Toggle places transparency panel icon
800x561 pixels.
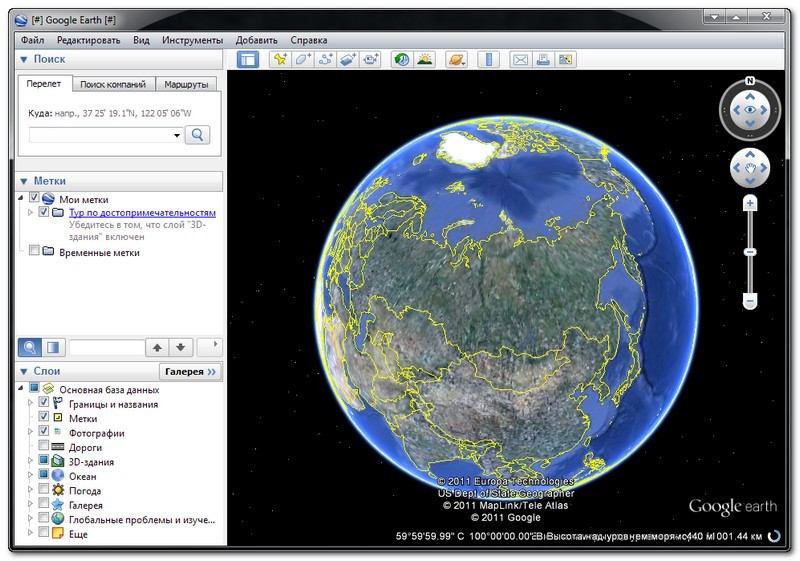[53, 348]
